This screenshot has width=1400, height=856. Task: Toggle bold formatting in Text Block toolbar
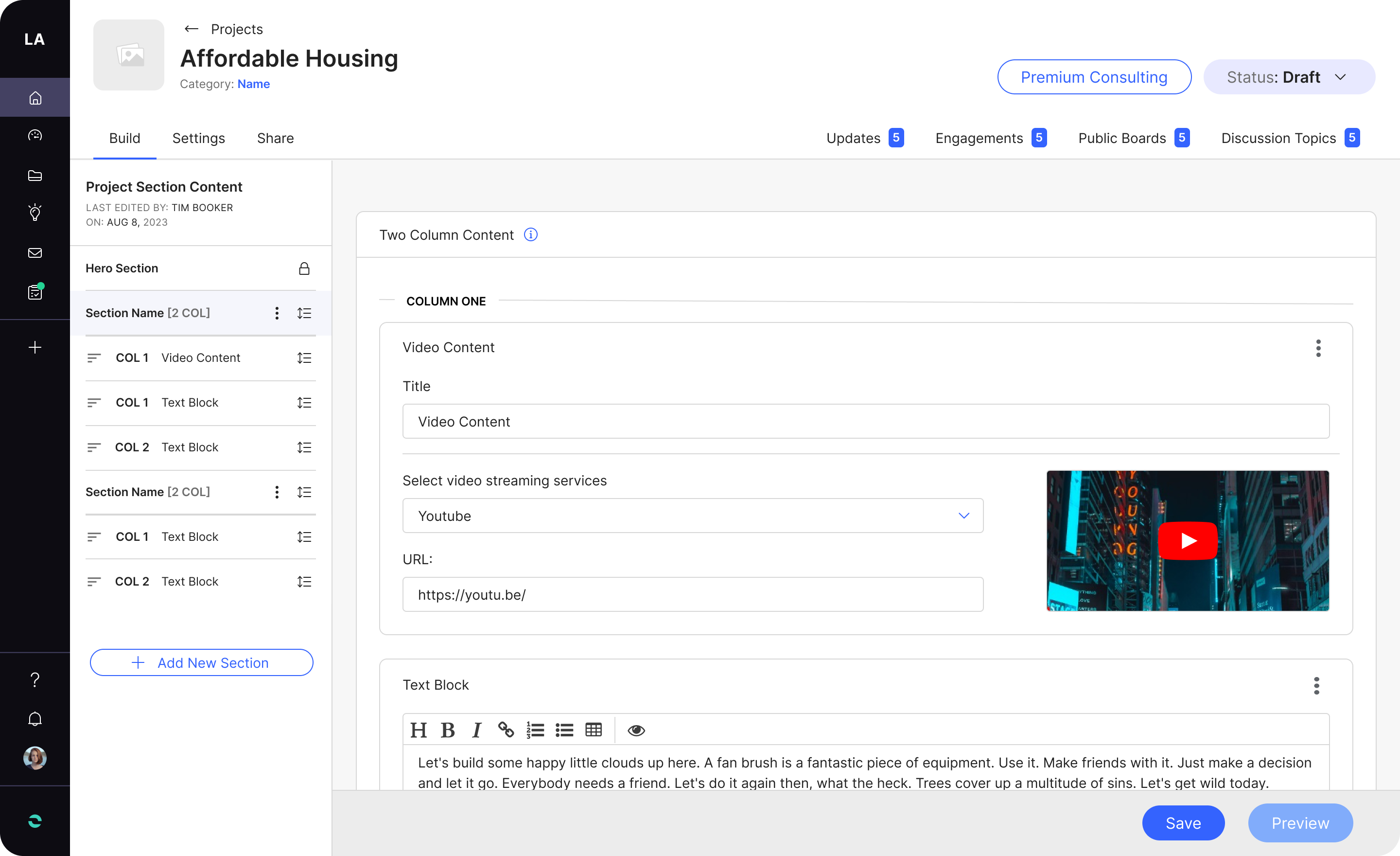coord(448,730)
